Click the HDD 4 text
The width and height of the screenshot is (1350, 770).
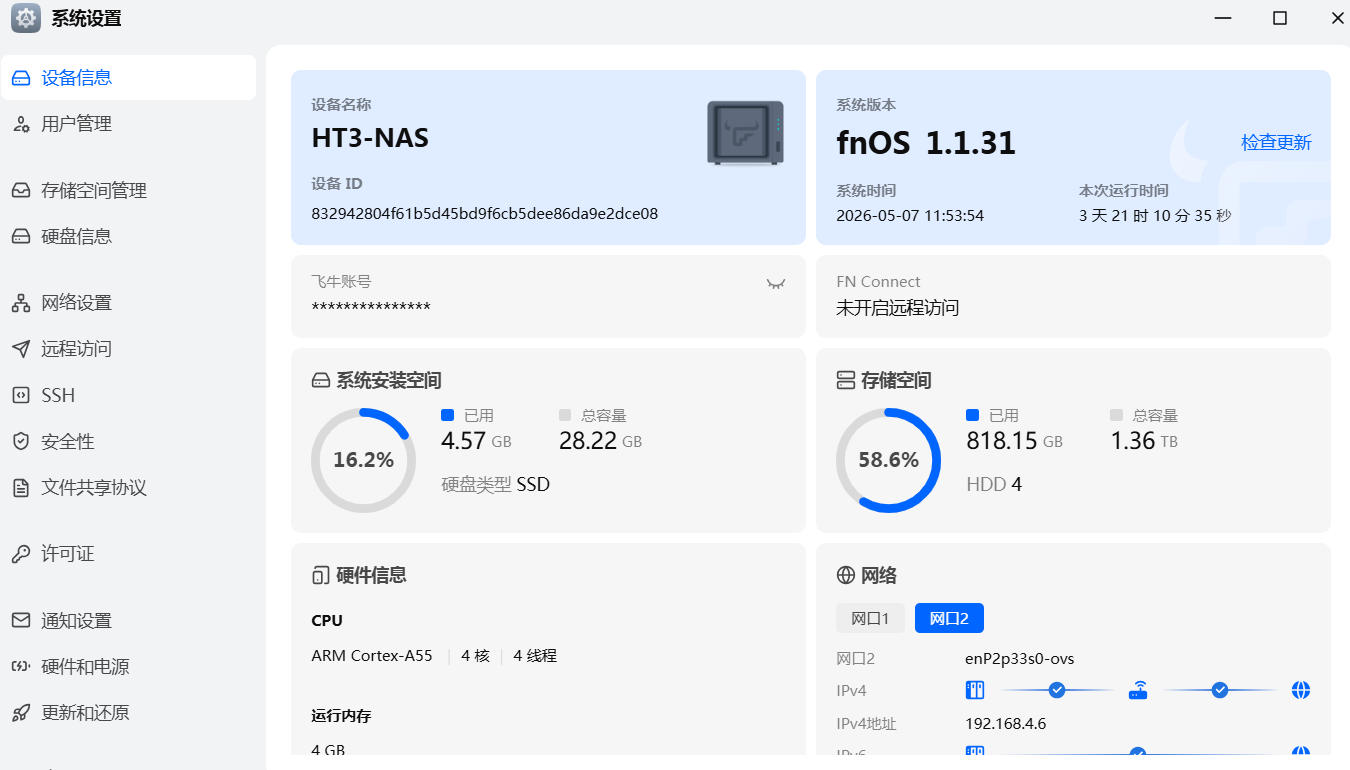[994, 485]
